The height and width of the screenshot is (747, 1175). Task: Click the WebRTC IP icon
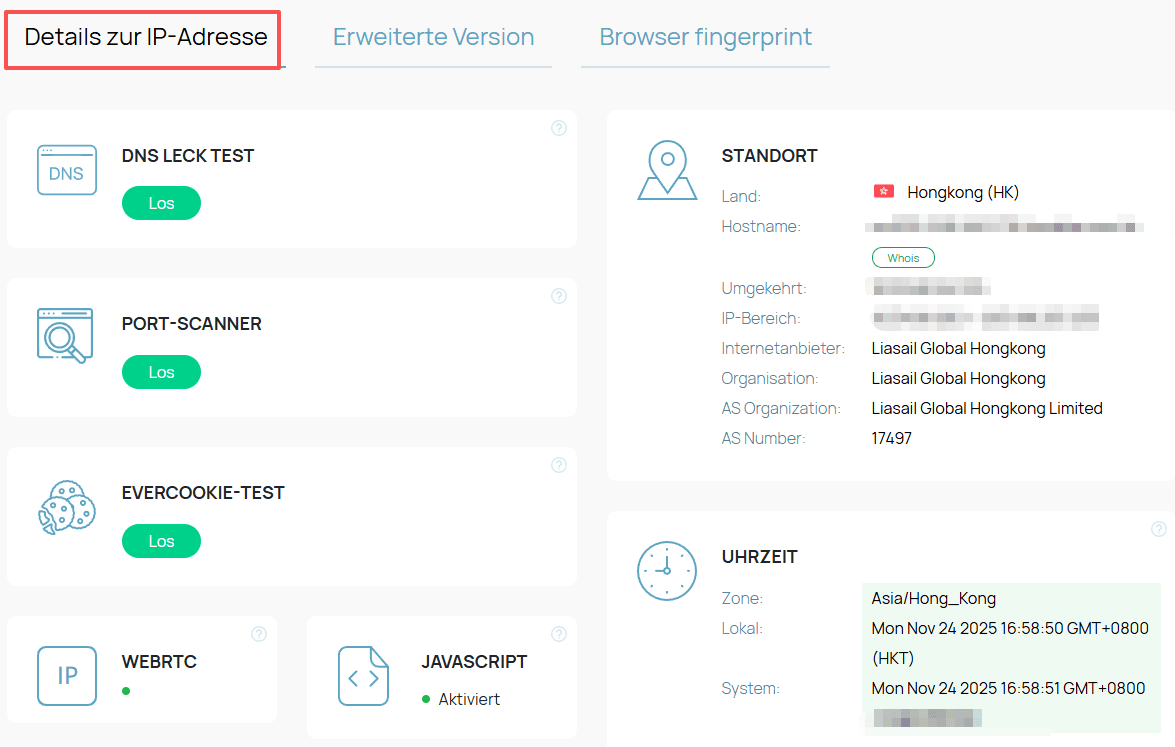[67, 676]
